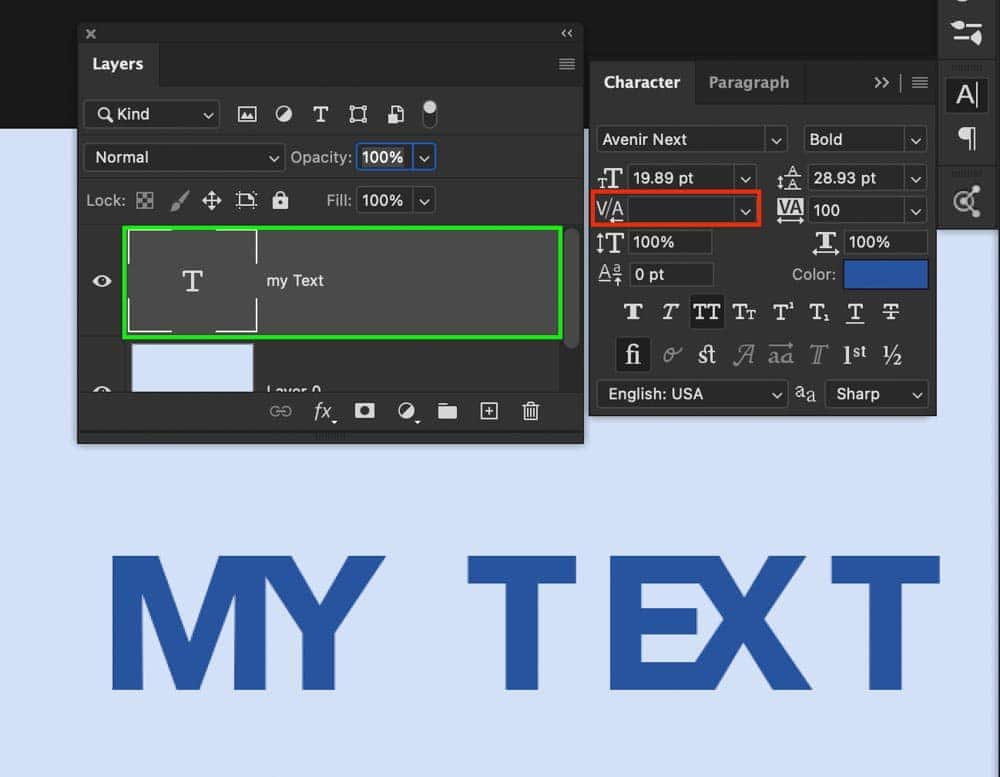Create a new layer
1000x777 pixels.
488,411
